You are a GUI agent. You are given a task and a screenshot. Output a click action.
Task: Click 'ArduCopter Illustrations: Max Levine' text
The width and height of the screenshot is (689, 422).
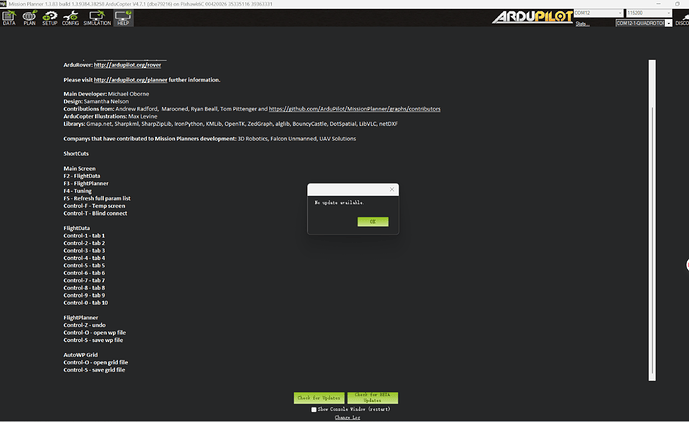pyautogui.click(x=110, y=116)
